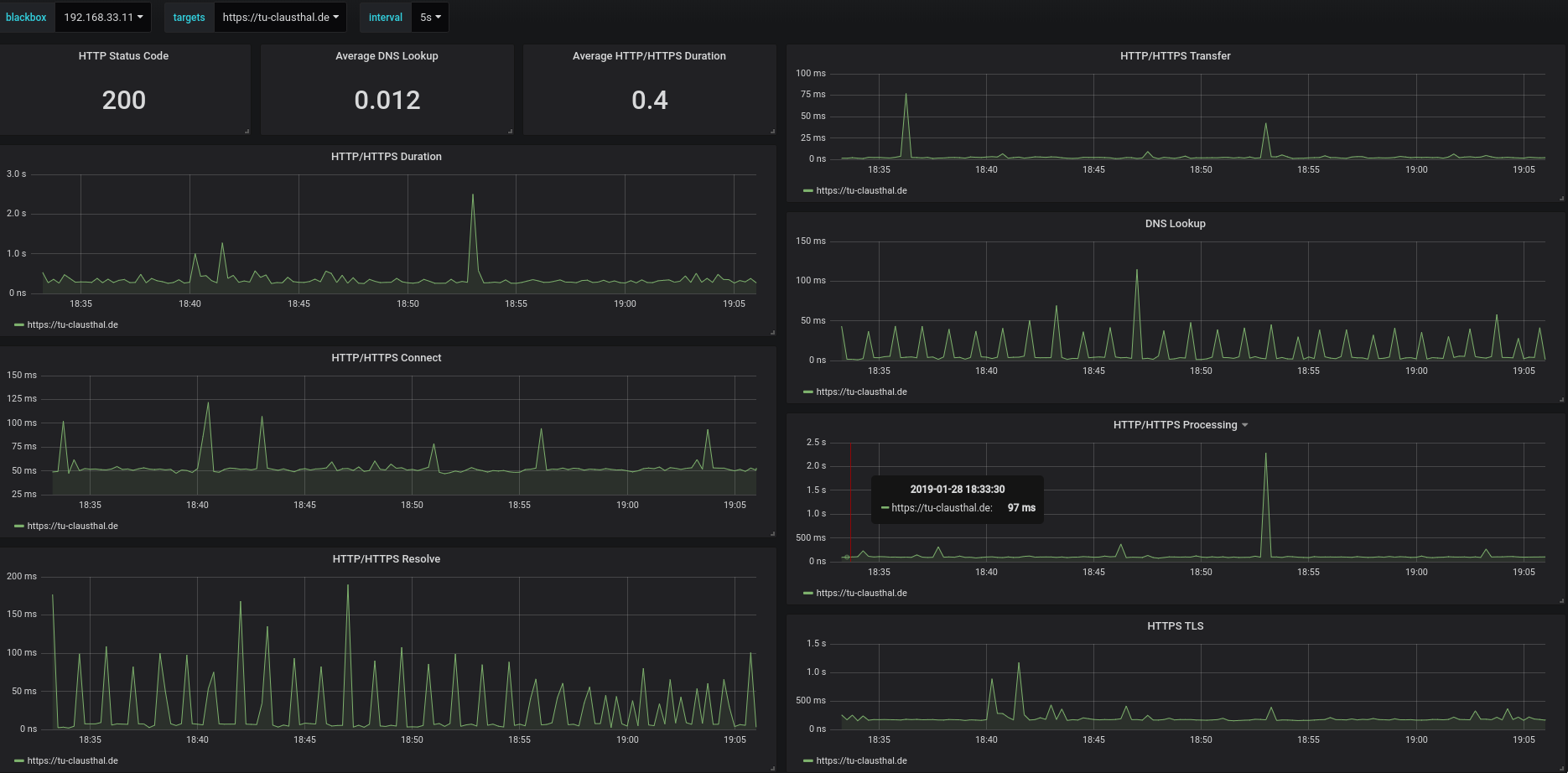This screenshot has width=1568, height=773.
Task: Open the HTTP/HTTPS Connect panel title menu
Action: pyautogui.click(x=386, y=358)
